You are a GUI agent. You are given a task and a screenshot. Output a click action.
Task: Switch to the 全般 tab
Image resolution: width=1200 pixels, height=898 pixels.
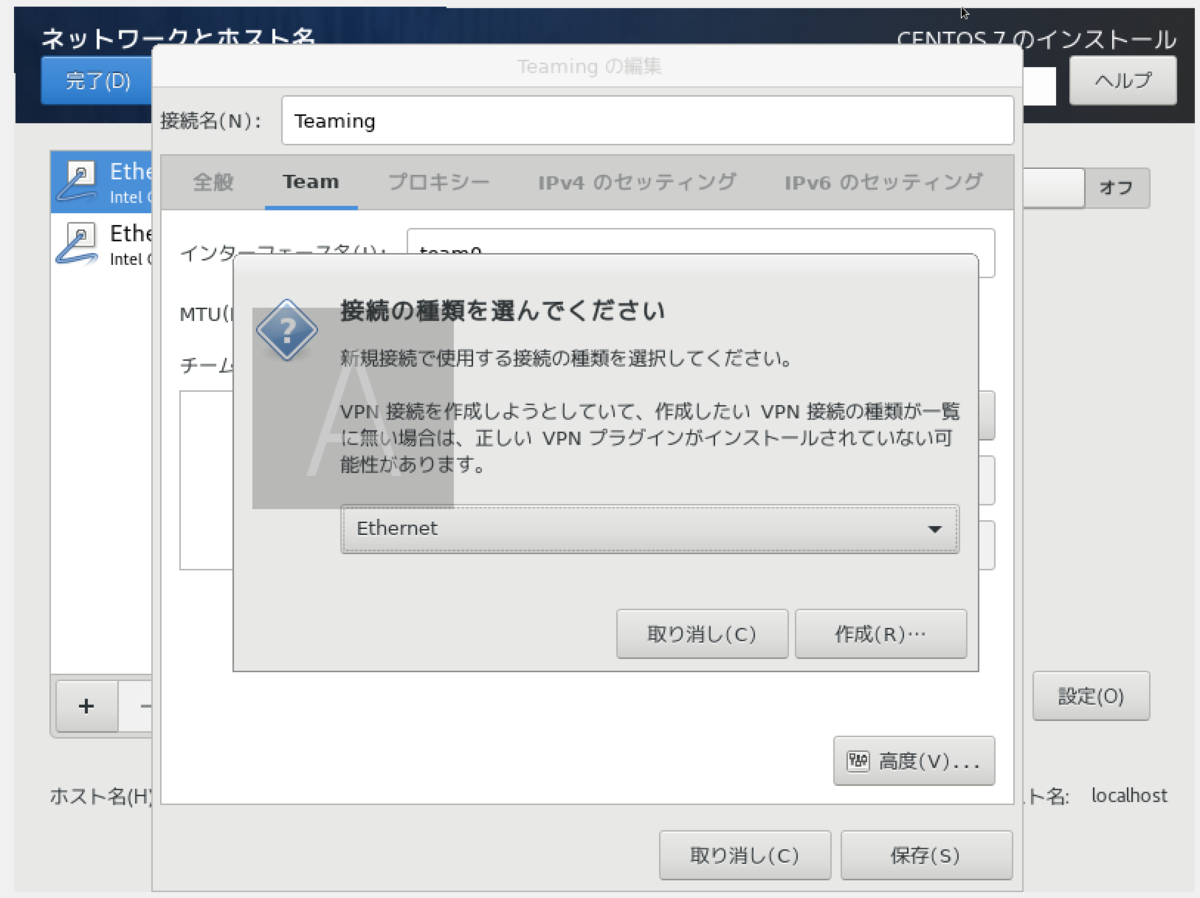(x=212, y=183)
